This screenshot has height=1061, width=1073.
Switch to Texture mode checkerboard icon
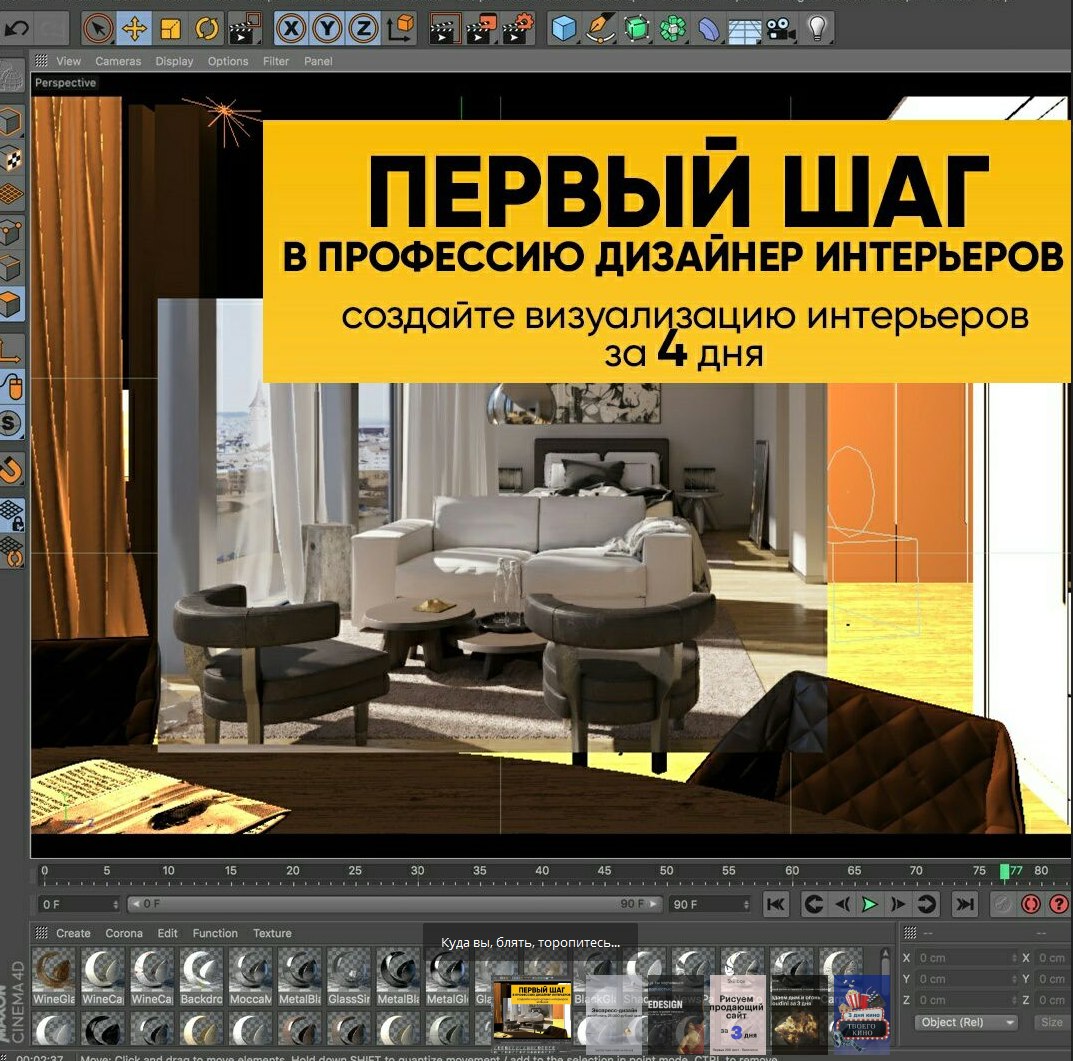click(12, 159)
